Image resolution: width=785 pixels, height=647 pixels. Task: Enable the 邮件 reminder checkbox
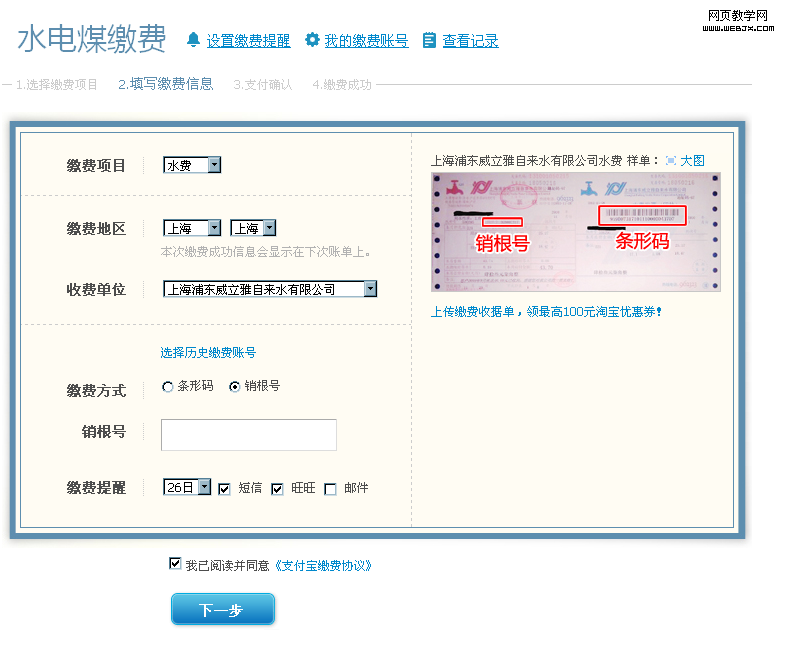tap(330, 489)
